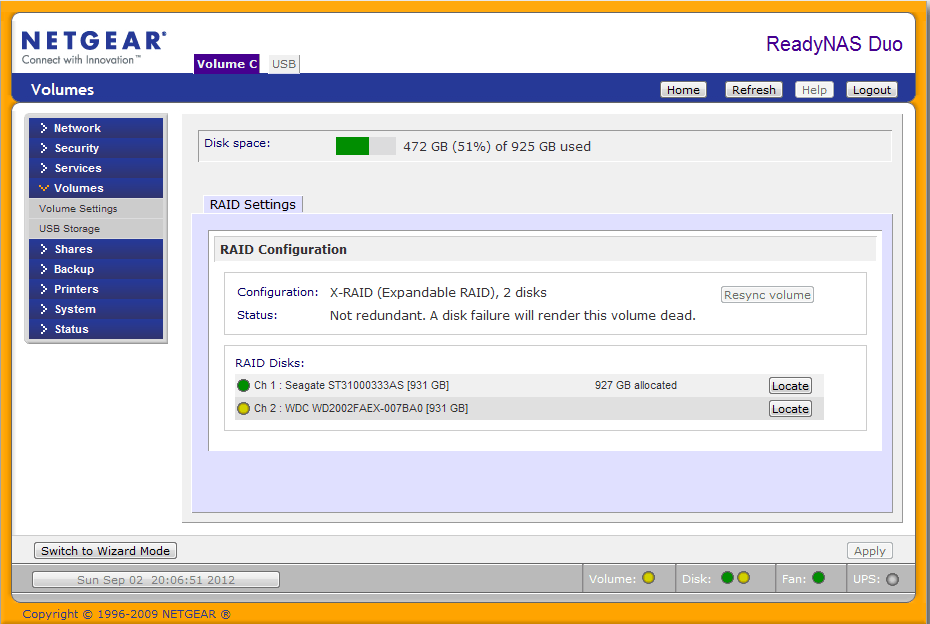This screenshot has height=624, width=930.
Task: Click the Apply button
Action: (870, 551)
